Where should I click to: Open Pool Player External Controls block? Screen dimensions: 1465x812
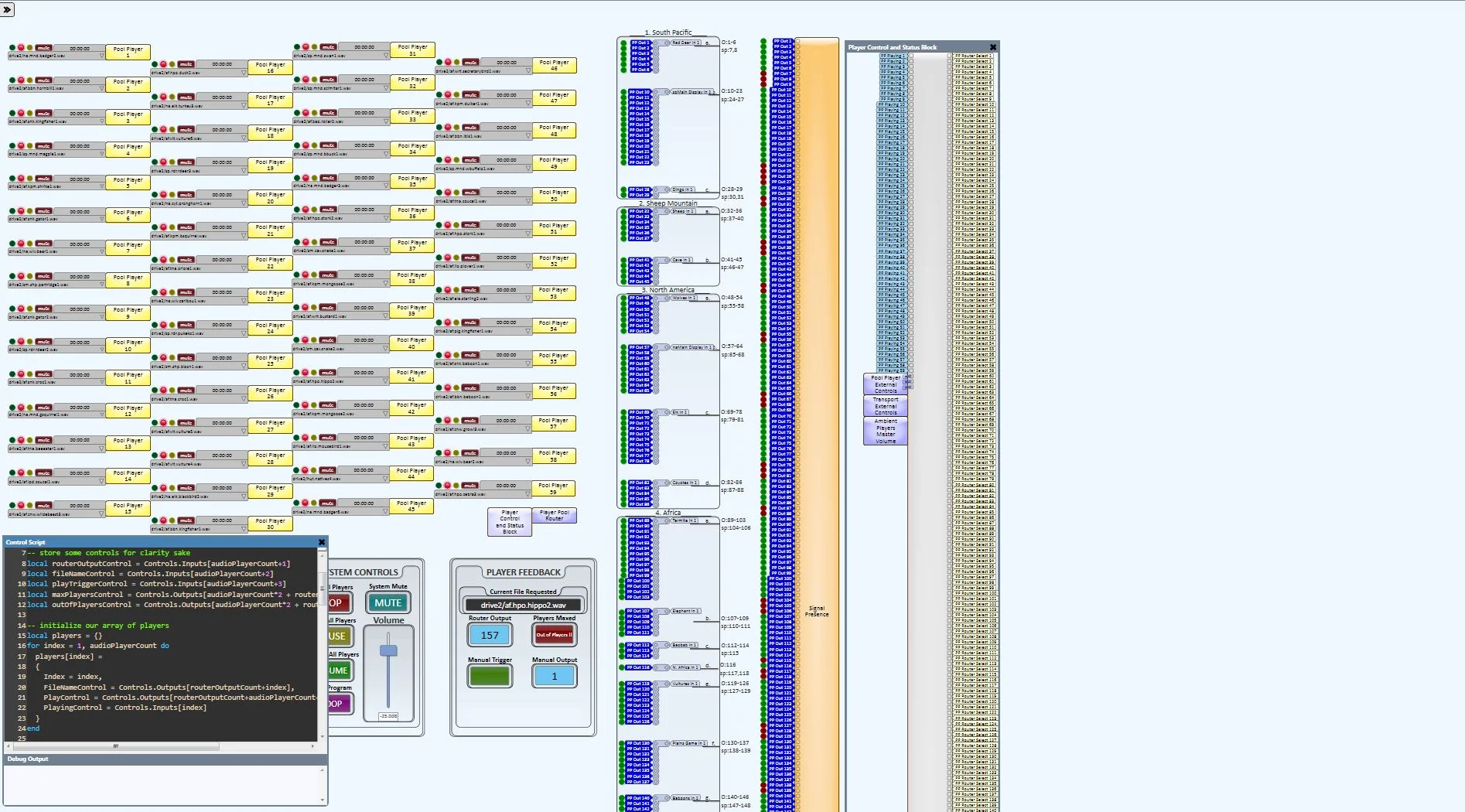[886, 384]
